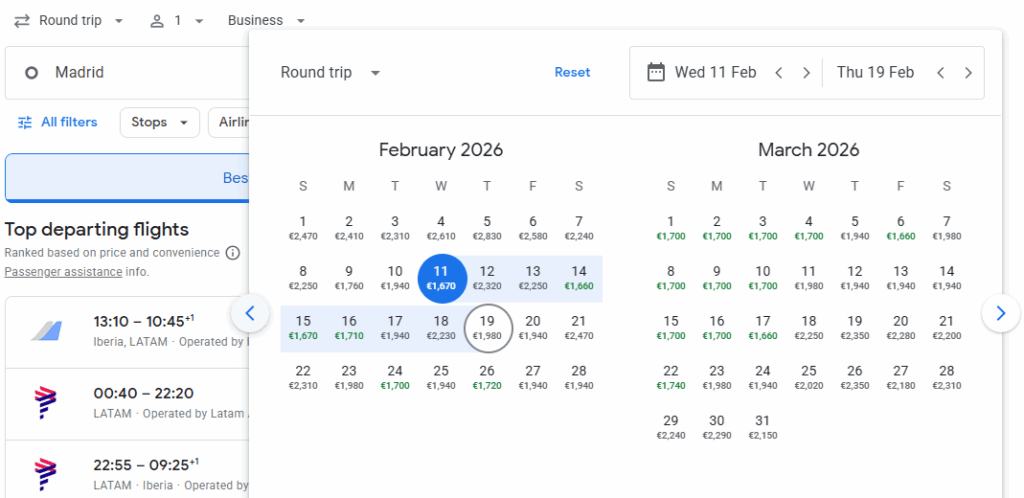Open Round trip dropdown in calendar panel
Screen dimensions: 1024x498
[x=330, y=72]
